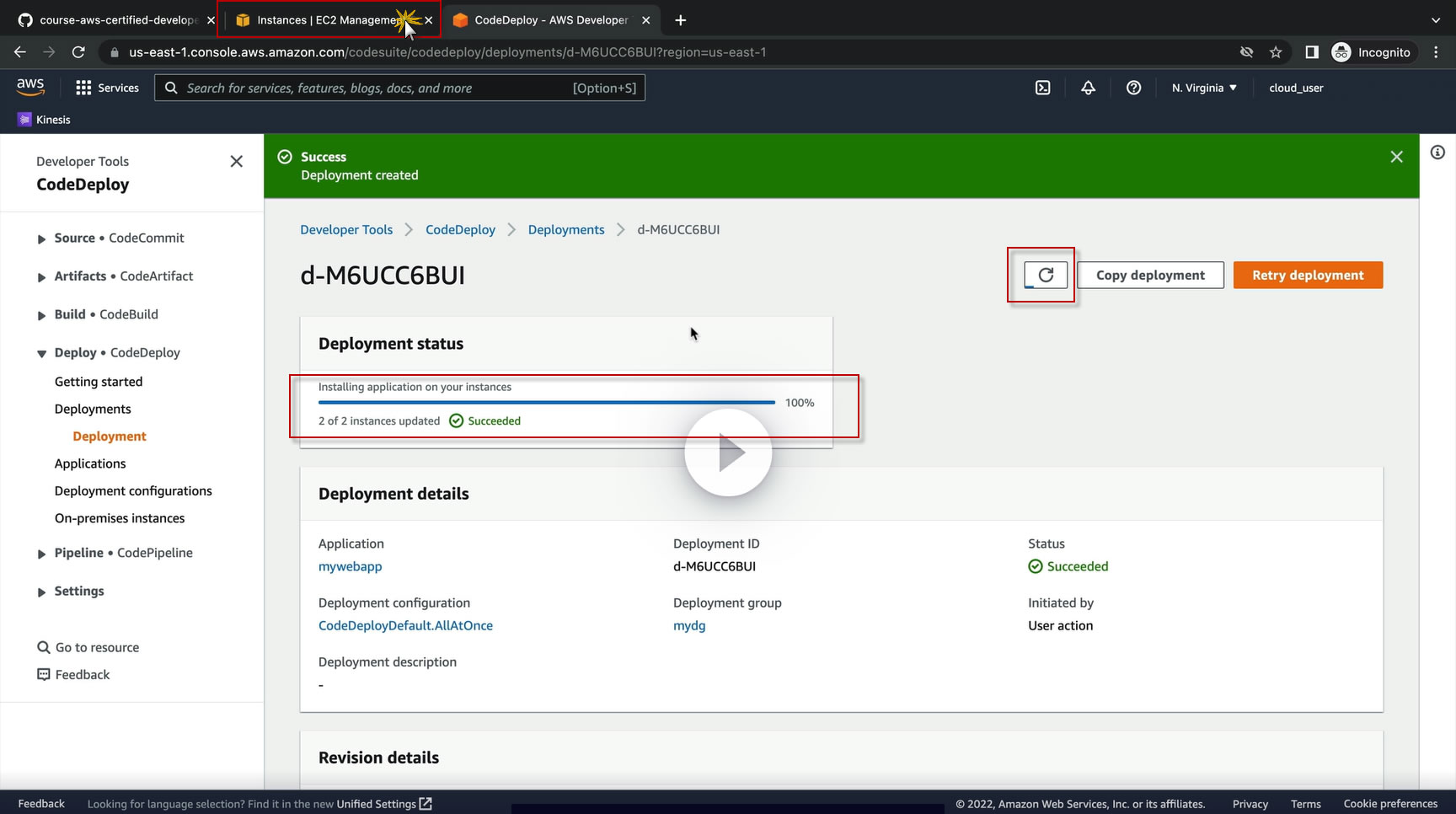
Task: Collapse the Deploy CodeDeploy section
Action: tap(109, 352)
